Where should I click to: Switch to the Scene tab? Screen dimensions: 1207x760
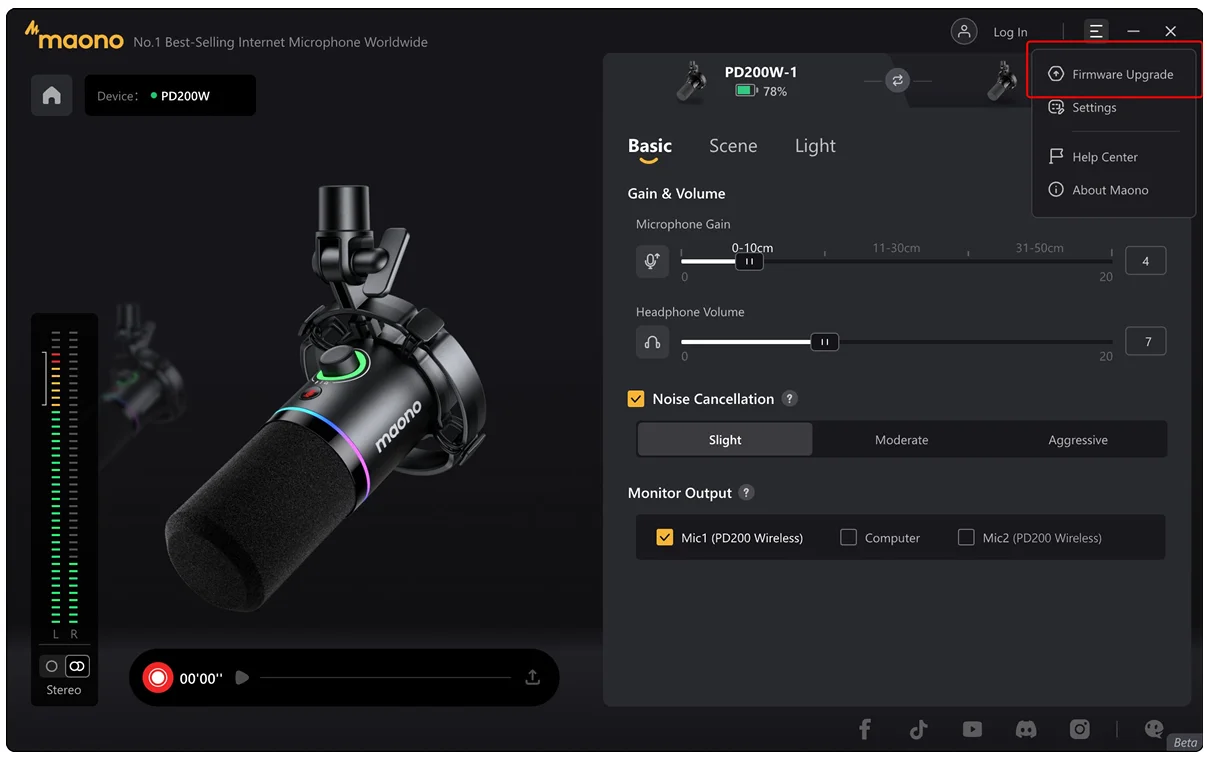point(733,146)
